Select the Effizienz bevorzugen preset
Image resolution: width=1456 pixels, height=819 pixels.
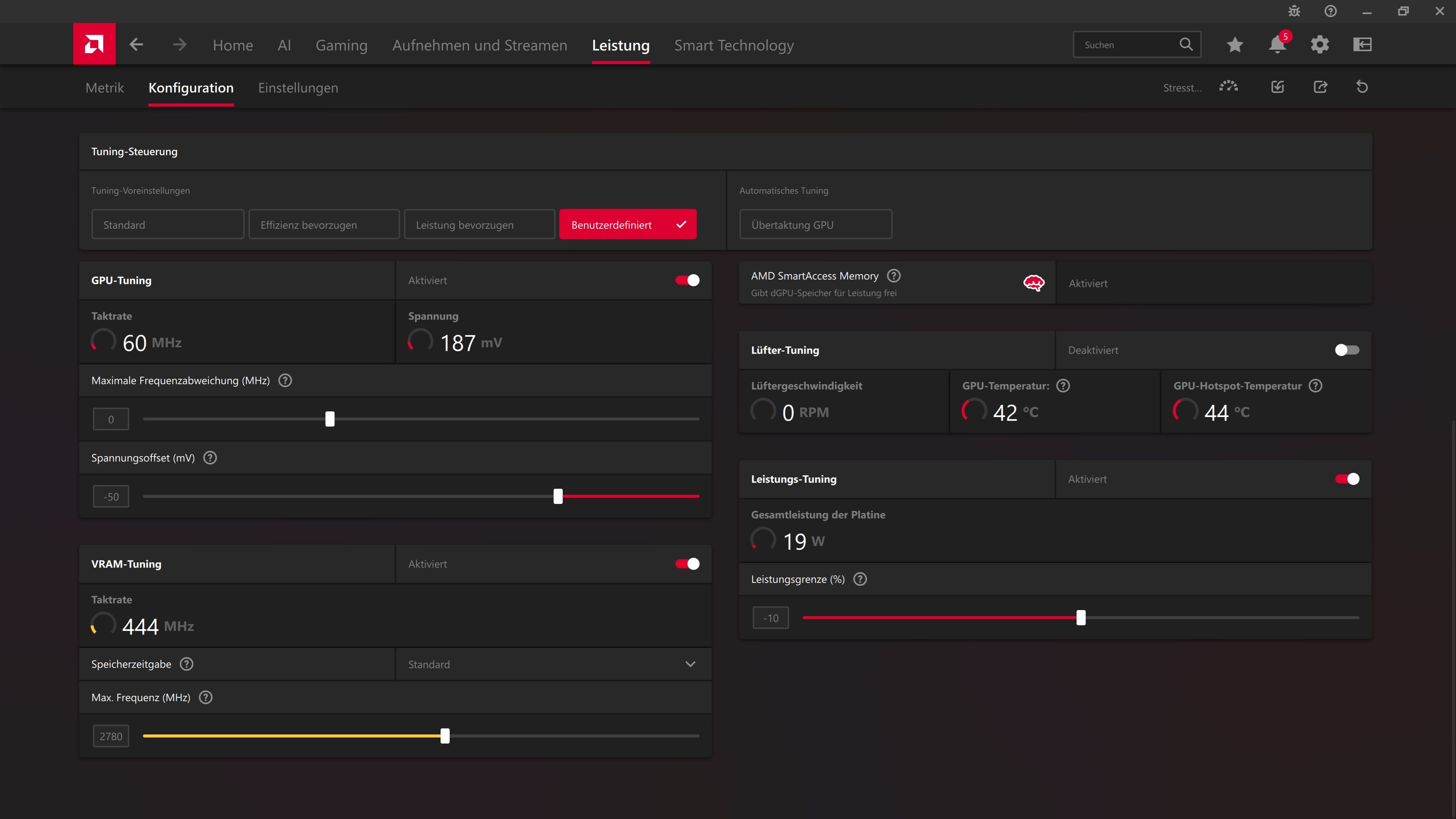[x=324, y=225]
